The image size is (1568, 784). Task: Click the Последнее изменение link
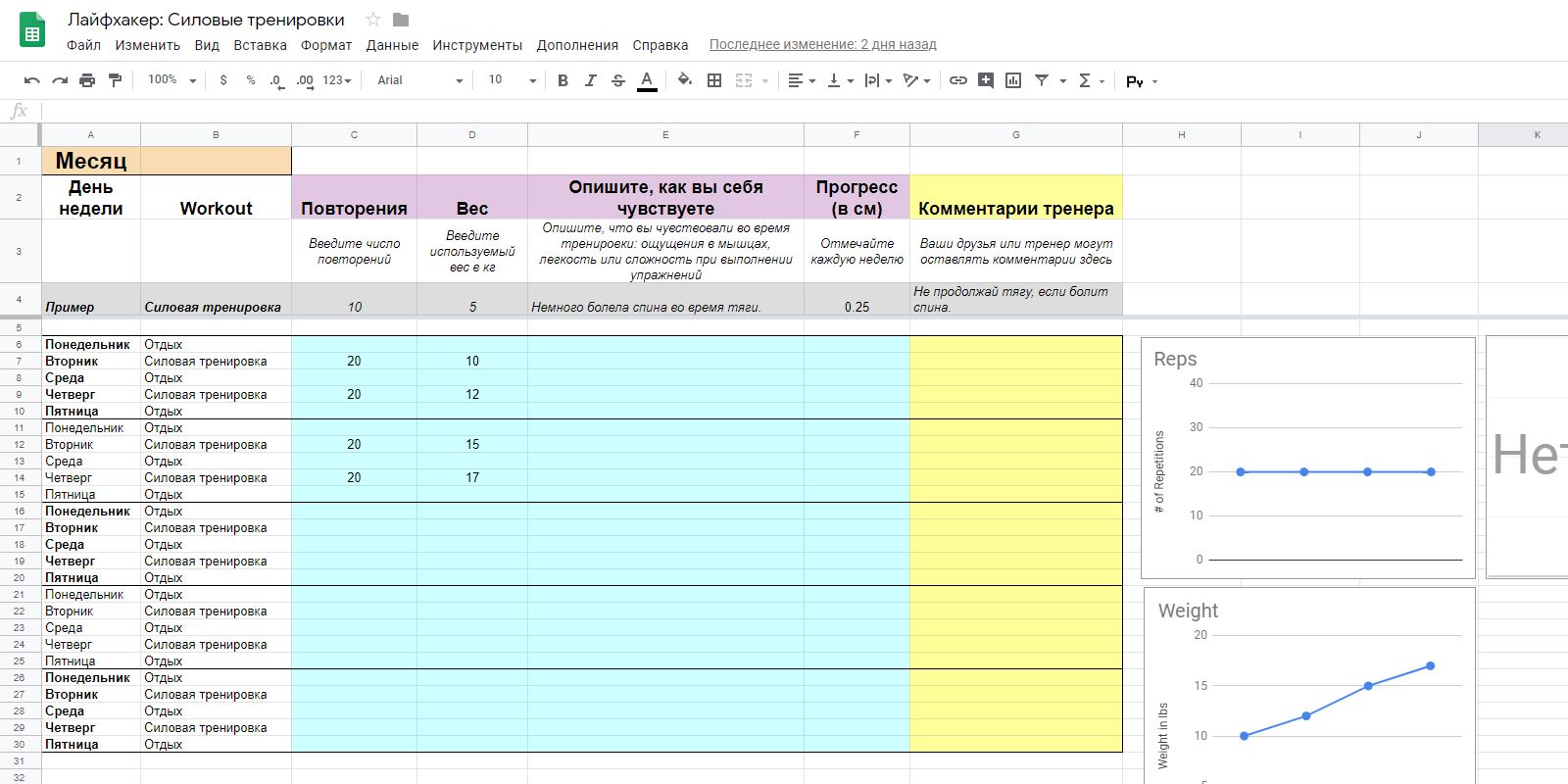click(x=822, y=44)
